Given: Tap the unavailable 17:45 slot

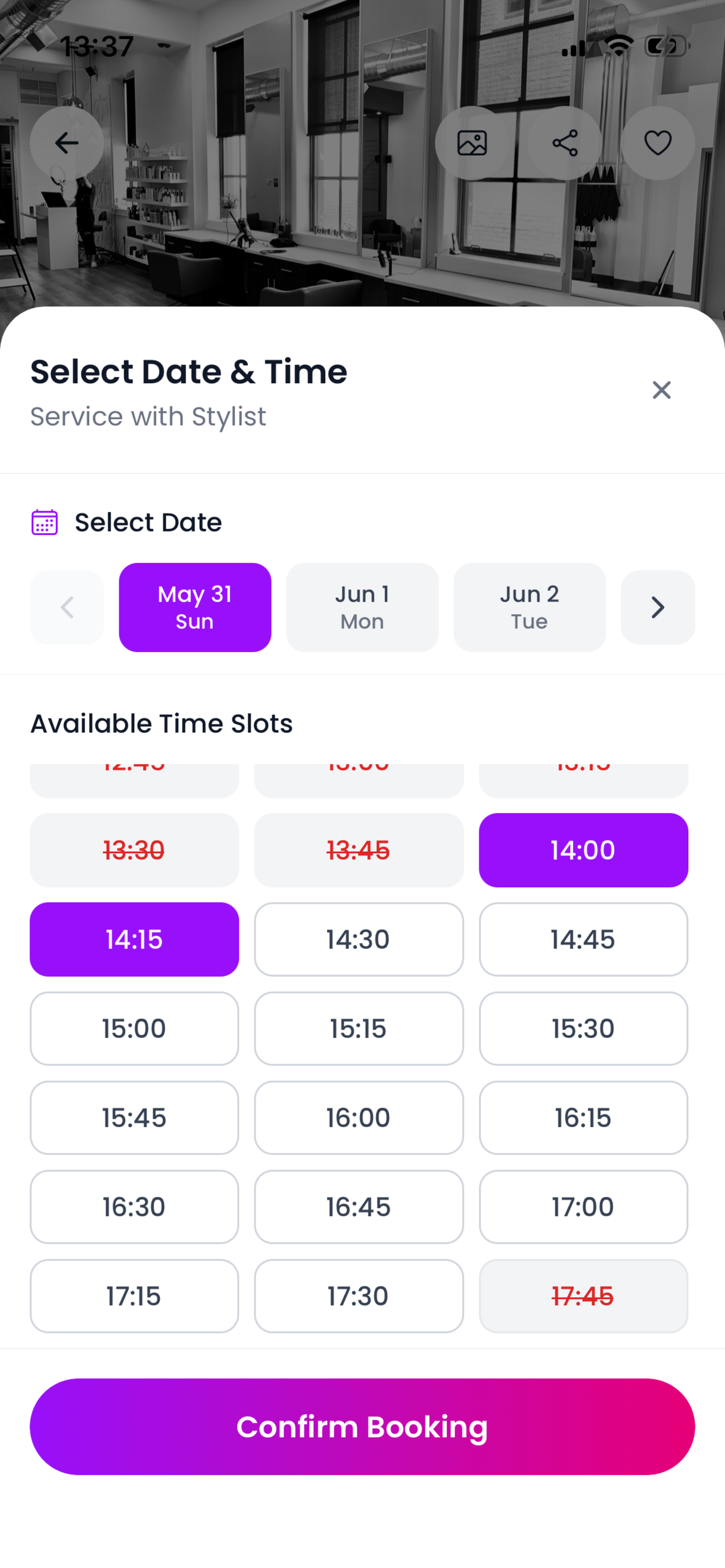Looking at the screenshot, I should [x=583, y=1296].
